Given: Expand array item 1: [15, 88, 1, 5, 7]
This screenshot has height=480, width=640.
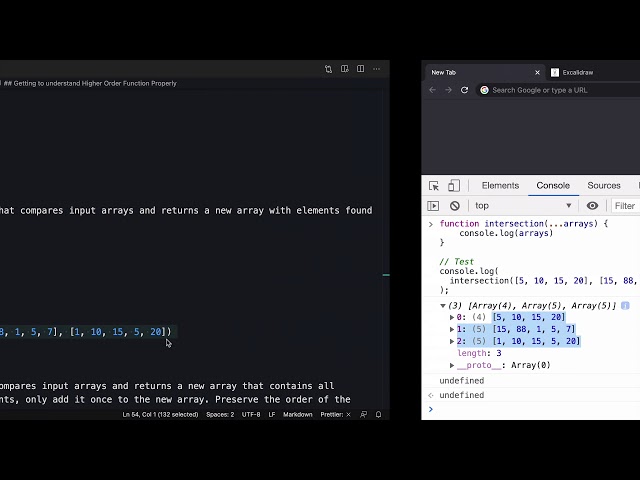Looking at the screenshot, I should click(452, 329).
